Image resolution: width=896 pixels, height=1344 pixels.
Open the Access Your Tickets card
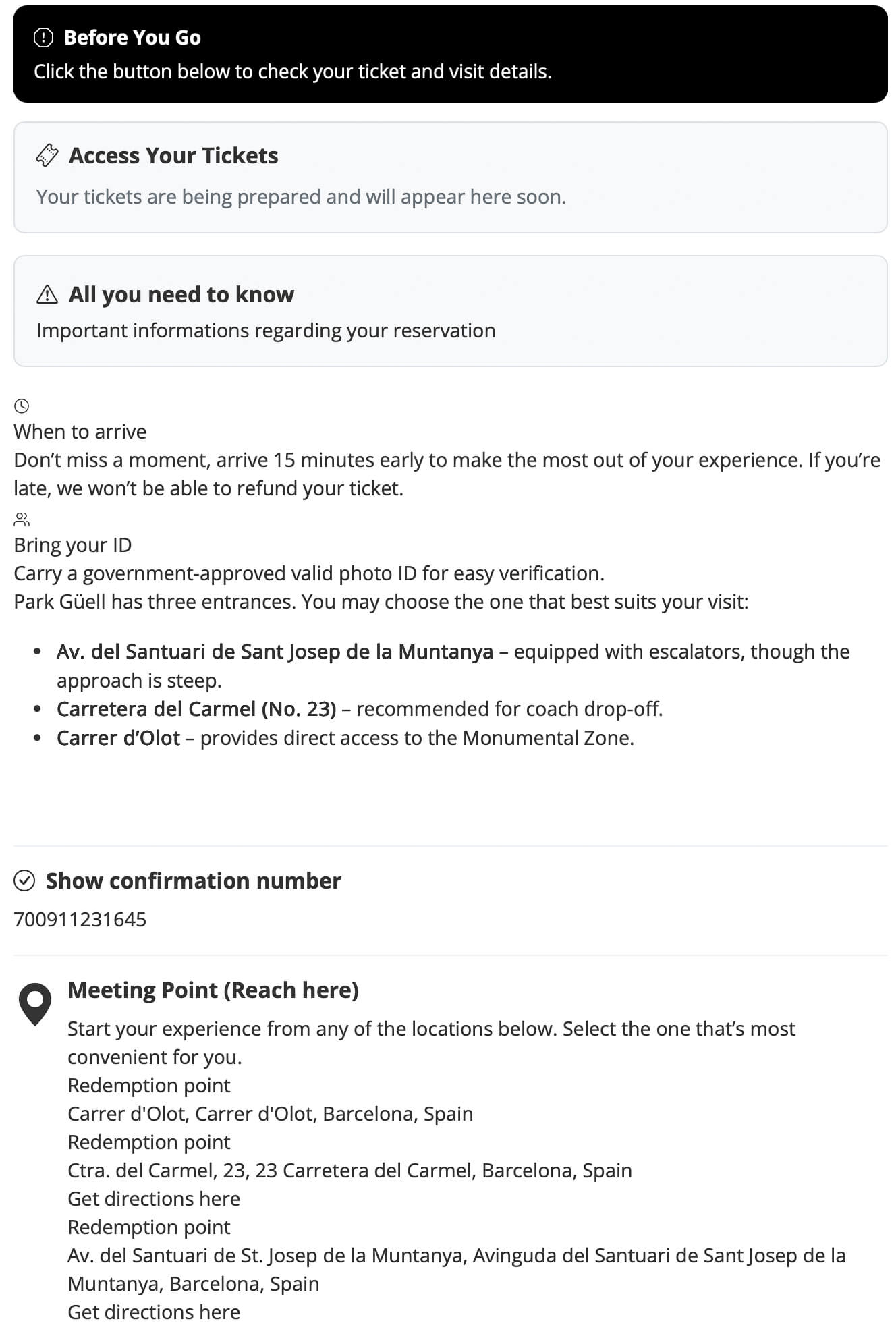450,177
